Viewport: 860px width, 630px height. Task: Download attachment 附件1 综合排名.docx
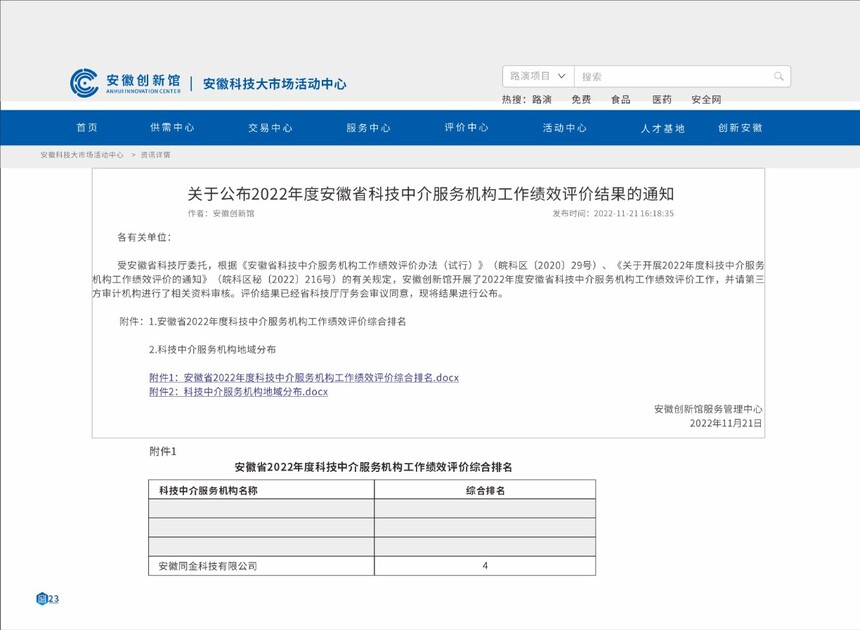303,377
